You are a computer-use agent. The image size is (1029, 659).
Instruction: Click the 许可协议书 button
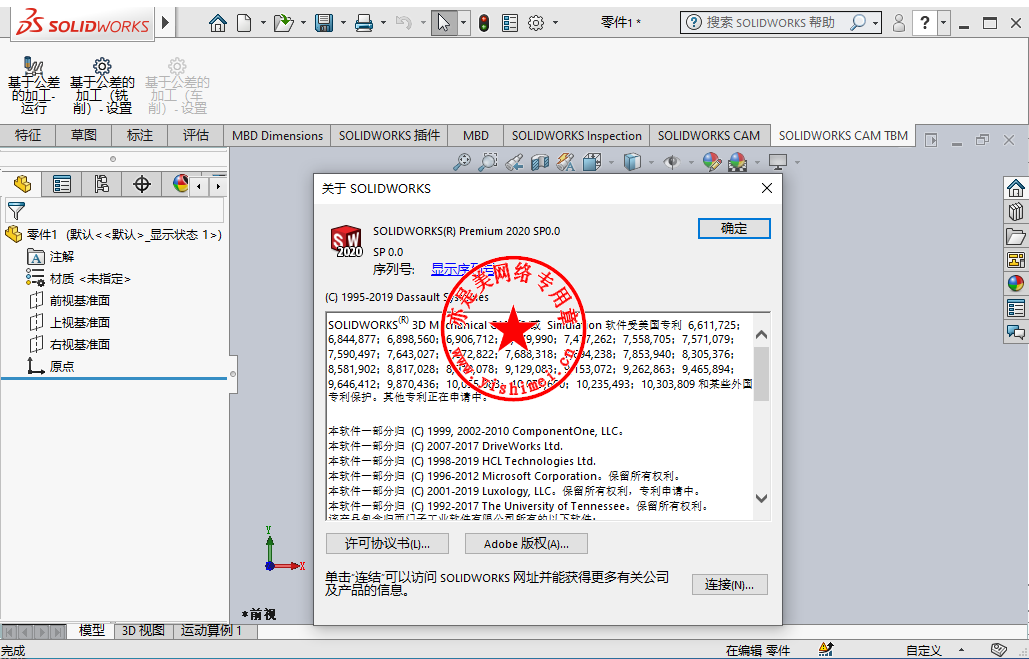point(387,544)
